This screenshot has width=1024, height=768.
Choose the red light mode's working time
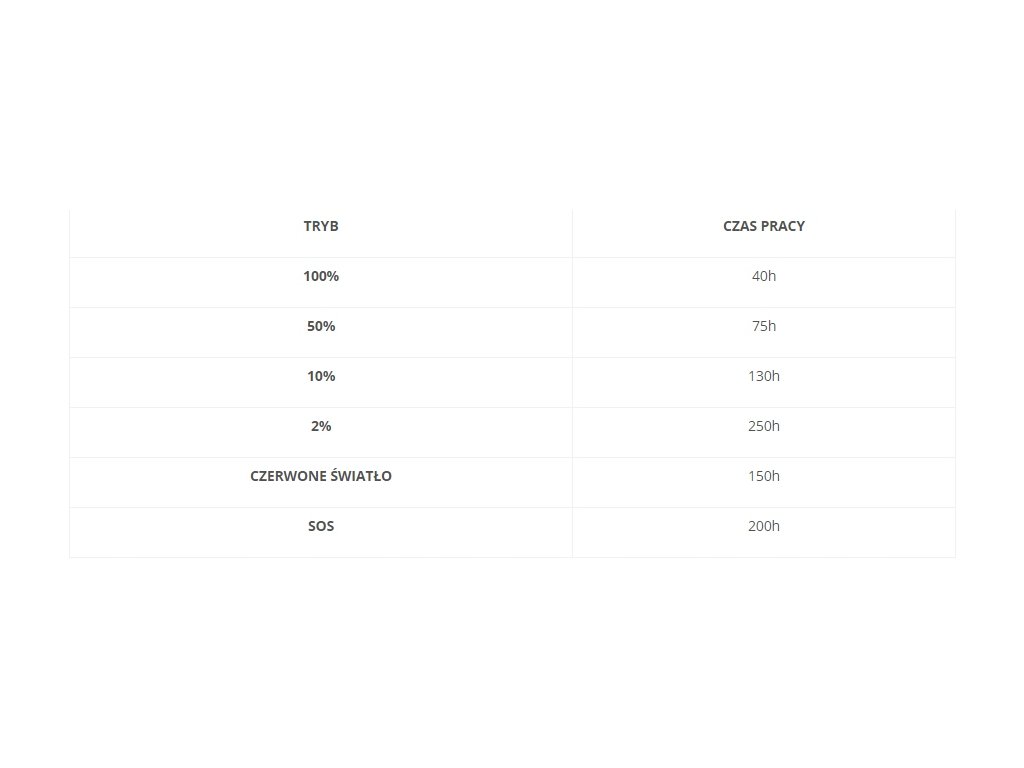(x=763, y=476)
